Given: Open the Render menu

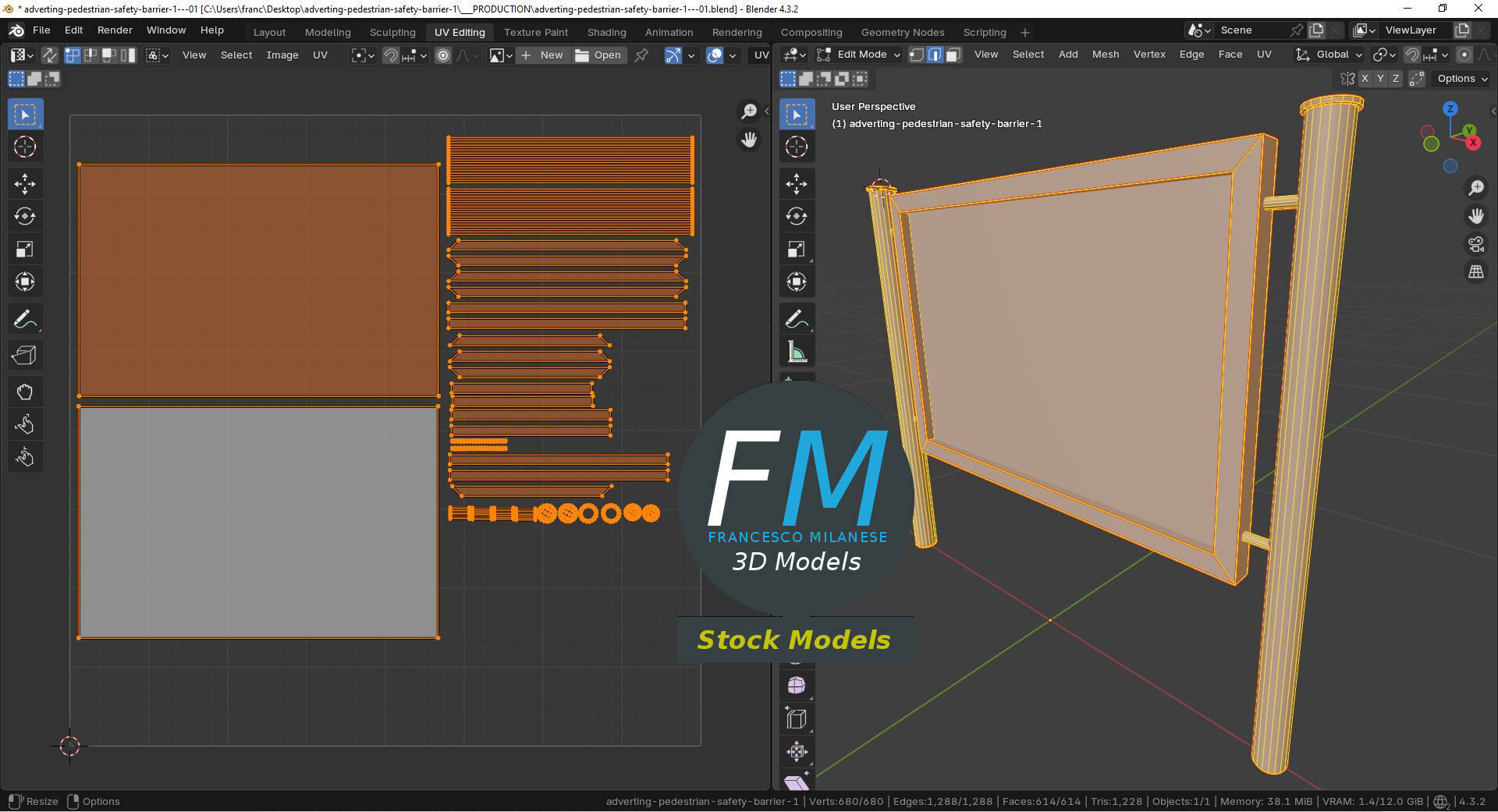Looking at the screenshot, I should tap(115, 30).
